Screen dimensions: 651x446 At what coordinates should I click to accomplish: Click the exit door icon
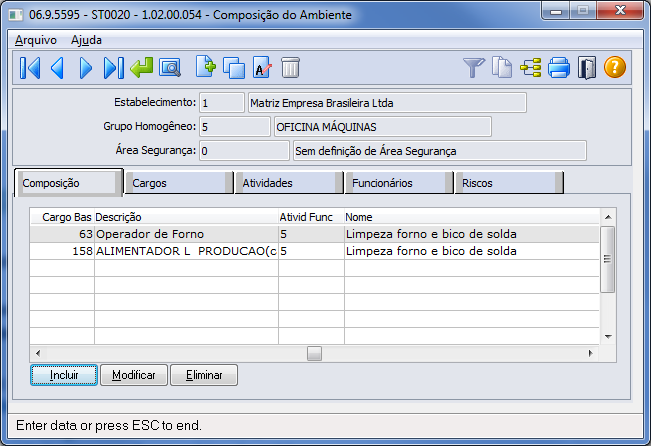587,68
